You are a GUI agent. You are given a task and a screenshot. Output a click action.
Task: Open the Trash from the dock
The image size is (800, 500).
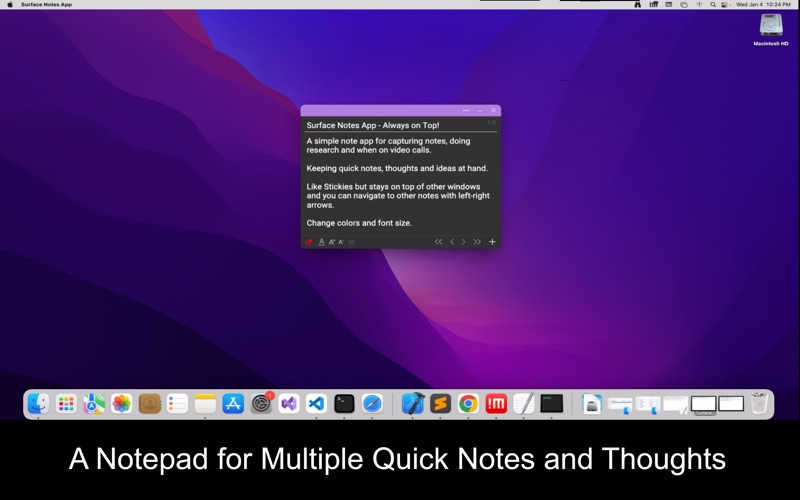point(759,403)
